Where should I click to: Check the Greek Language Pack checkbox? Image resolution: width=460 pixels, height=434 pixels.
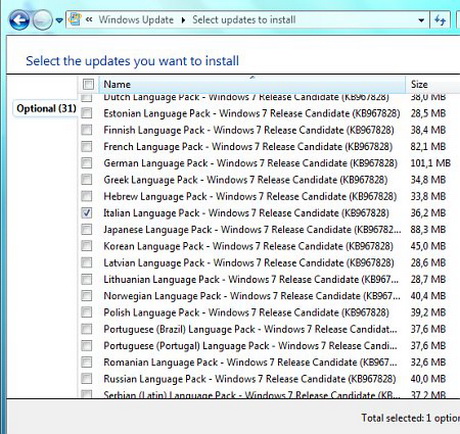[87, 180]
